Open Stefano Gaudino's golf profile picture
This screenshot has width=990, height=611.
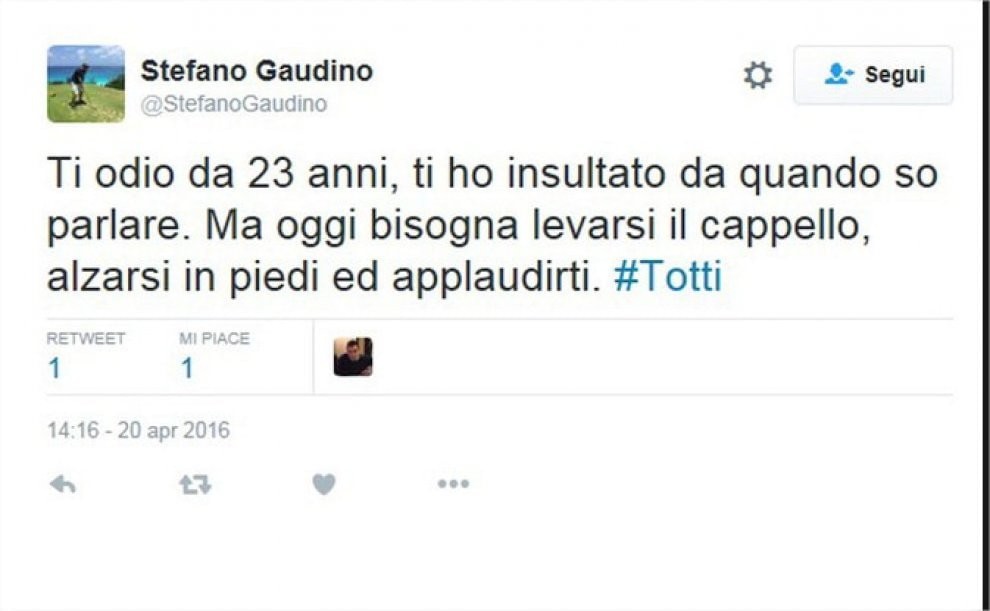point(86,83)
